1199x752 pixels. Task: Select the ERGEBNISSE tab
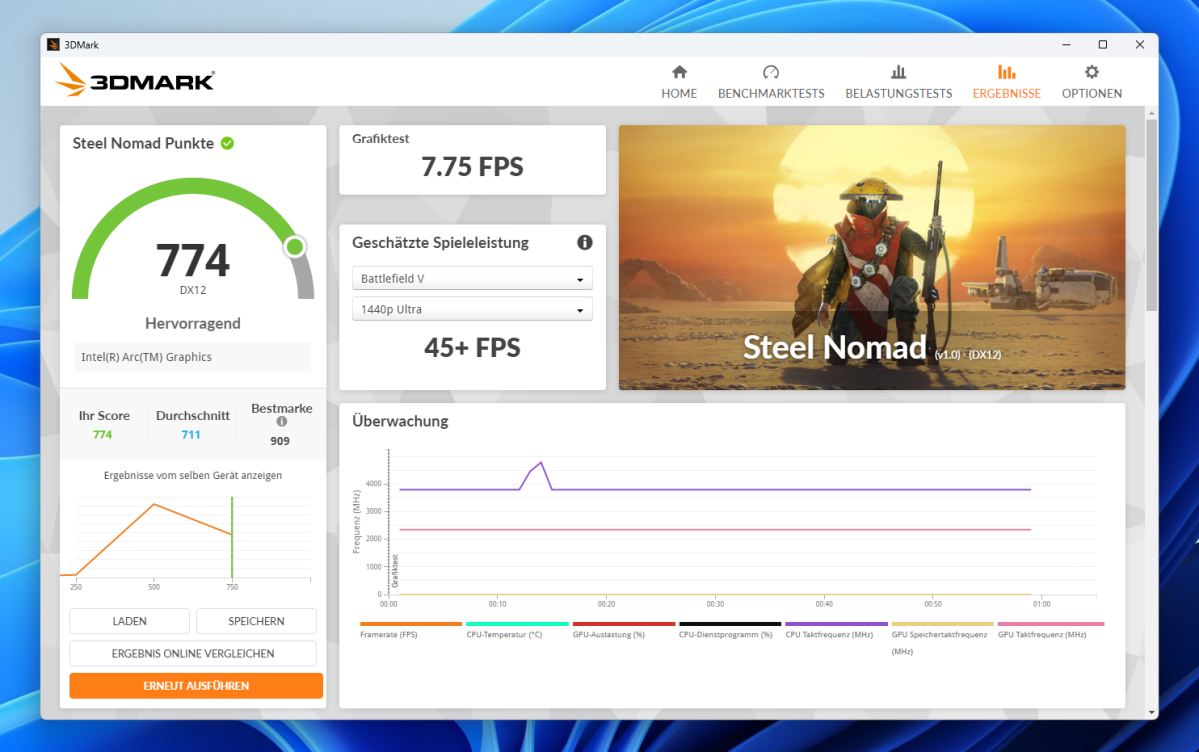pyautogui.click(x=1006, y=83)
